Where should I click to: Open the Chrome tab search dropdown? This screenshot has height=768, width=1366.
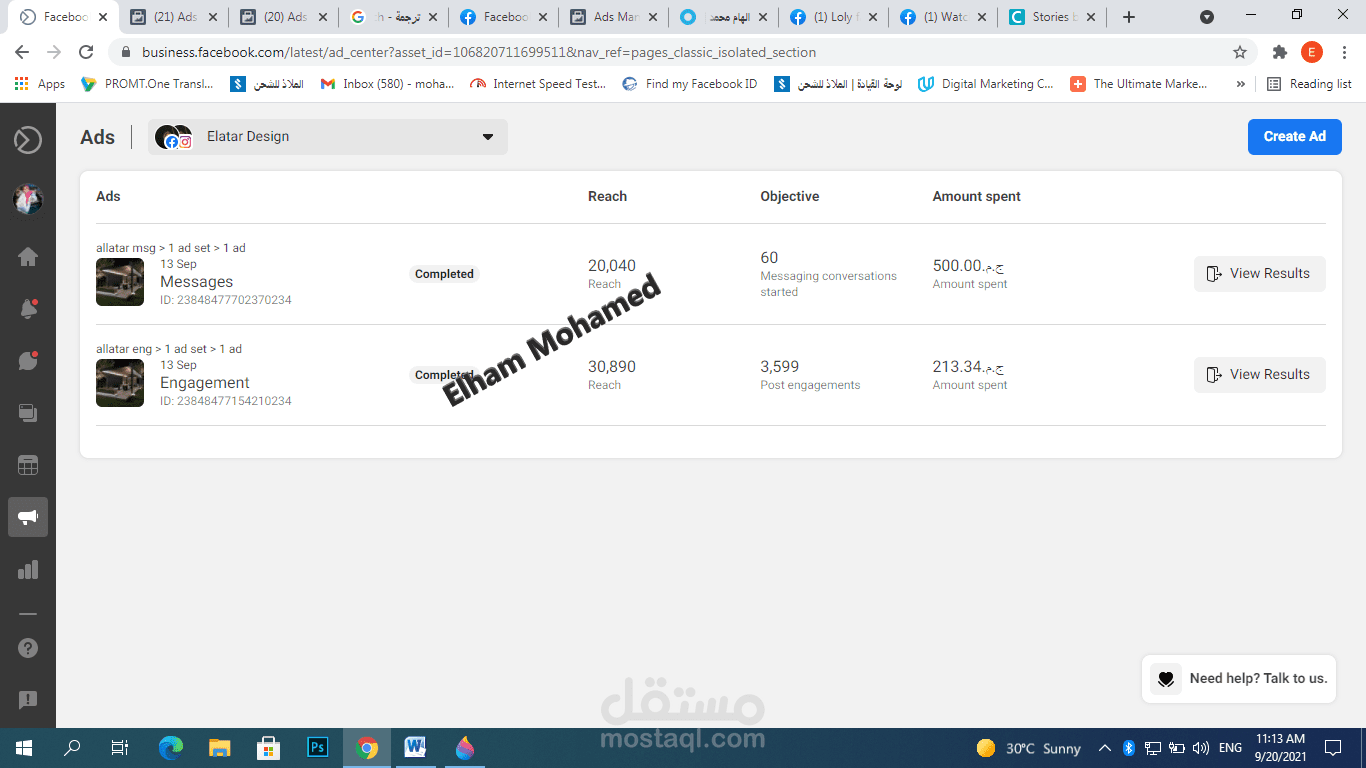tap(1207, 17)
